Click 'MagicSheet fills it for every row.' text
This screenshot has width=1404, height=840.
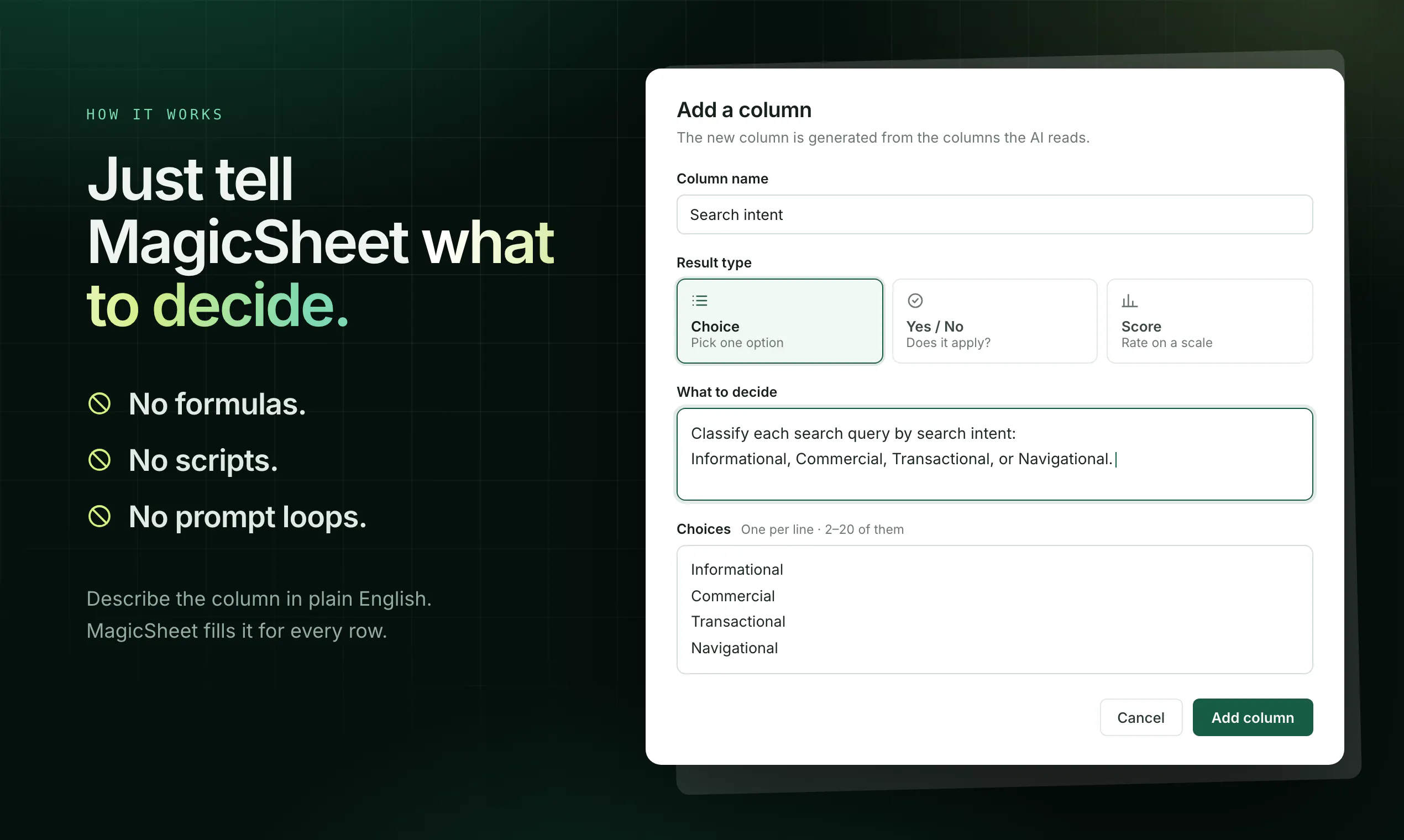pyautogui.click(x=237, y=631)
